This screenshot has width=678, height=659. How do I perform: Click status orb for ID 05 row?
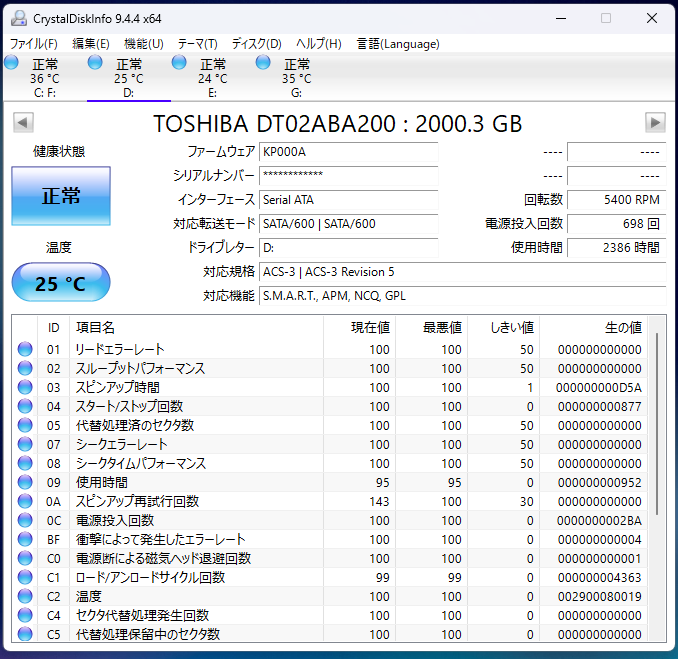click(x=25, y=425)
